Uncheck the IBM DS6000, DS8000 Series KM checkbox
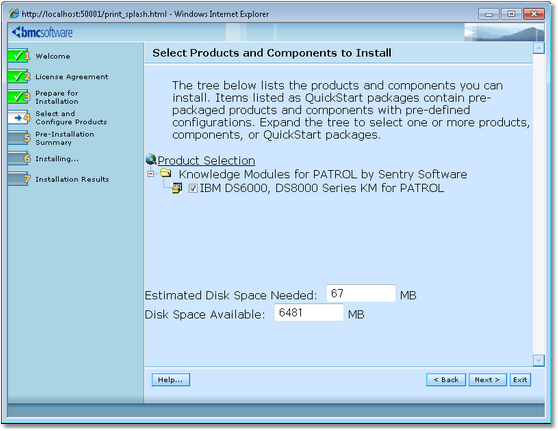Screen dimensions: 558x431 point(193,188)
